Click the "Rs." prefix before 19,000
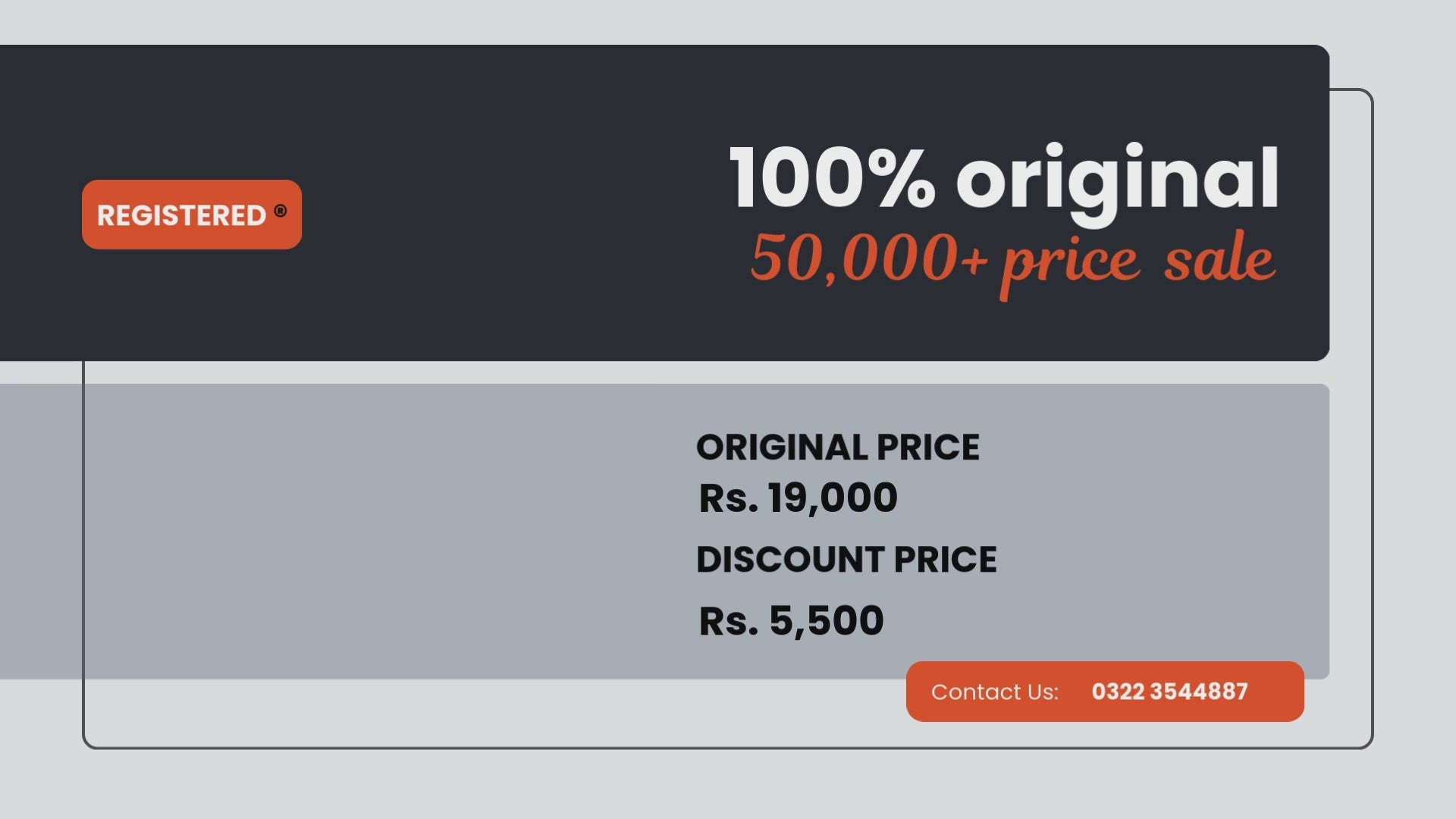This screenshot has width=1456, height=819. 728,498
